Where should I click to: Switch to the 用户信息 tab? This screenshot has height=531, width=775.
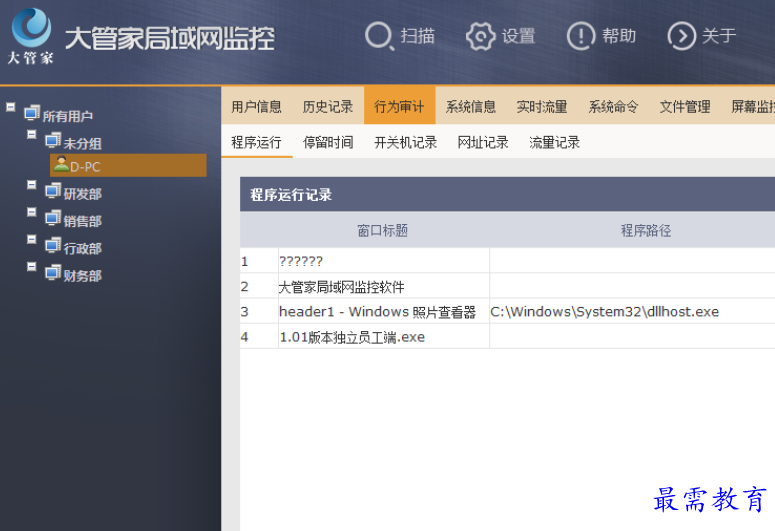coord(257,106)
